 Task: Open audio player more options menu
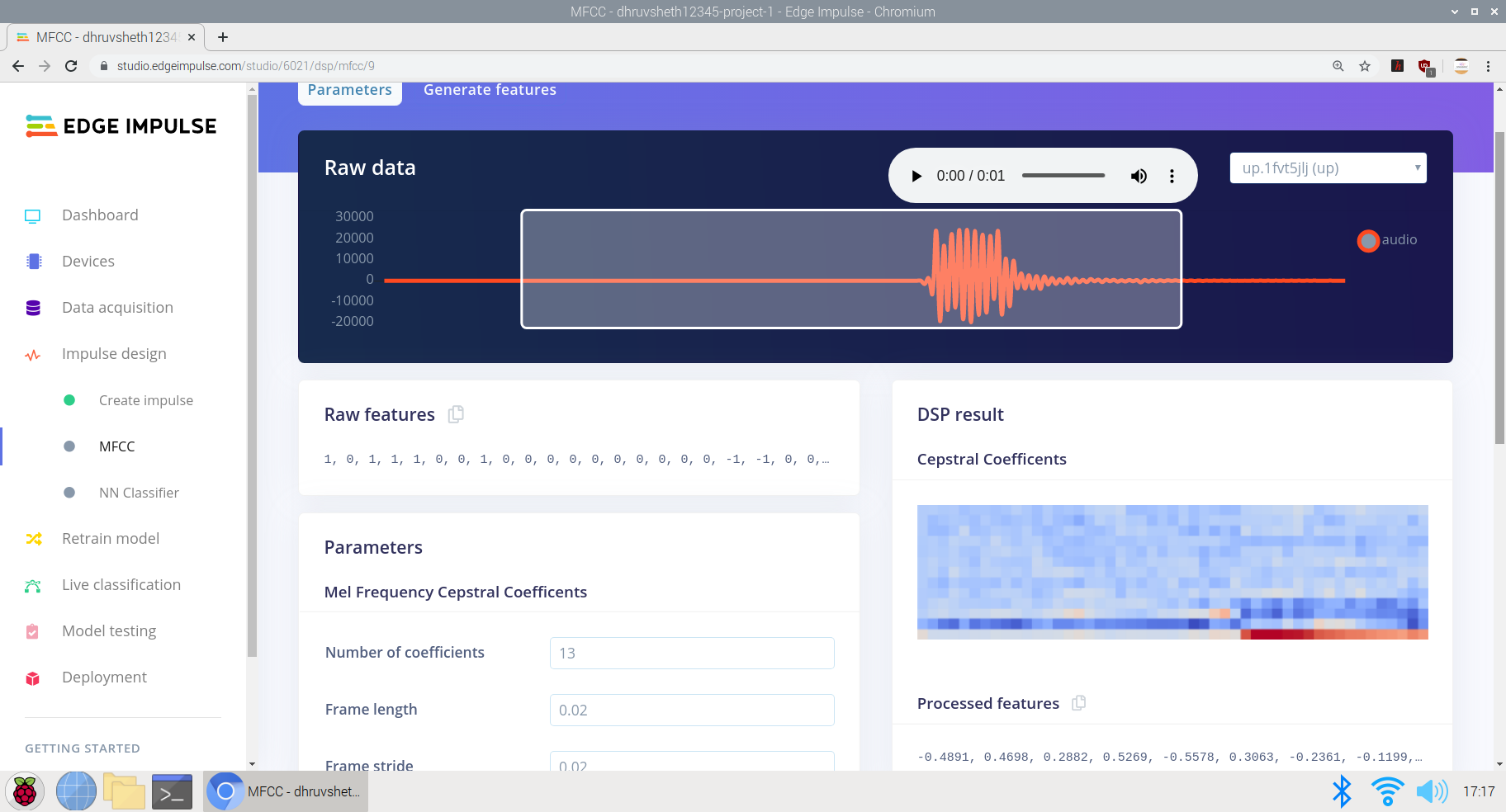1172,176
